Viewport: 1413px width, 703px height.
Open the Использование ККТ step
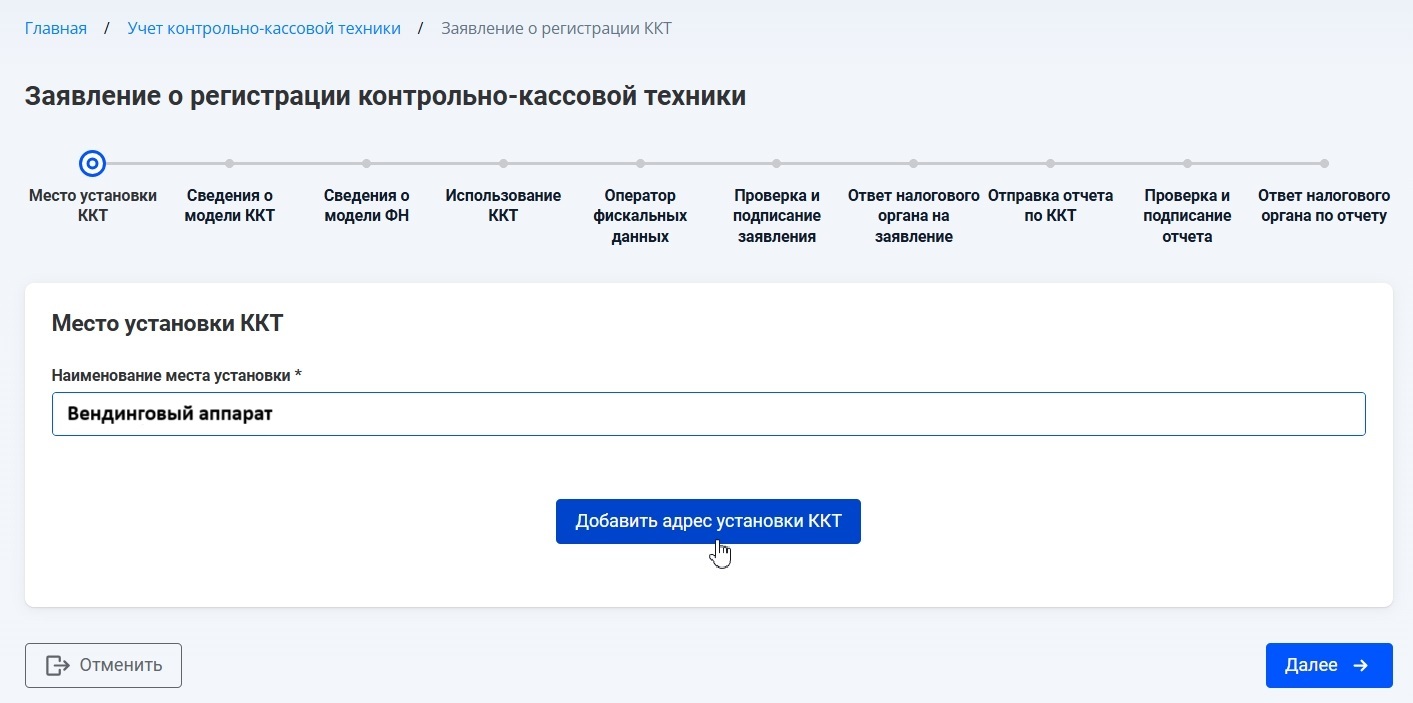503,205
